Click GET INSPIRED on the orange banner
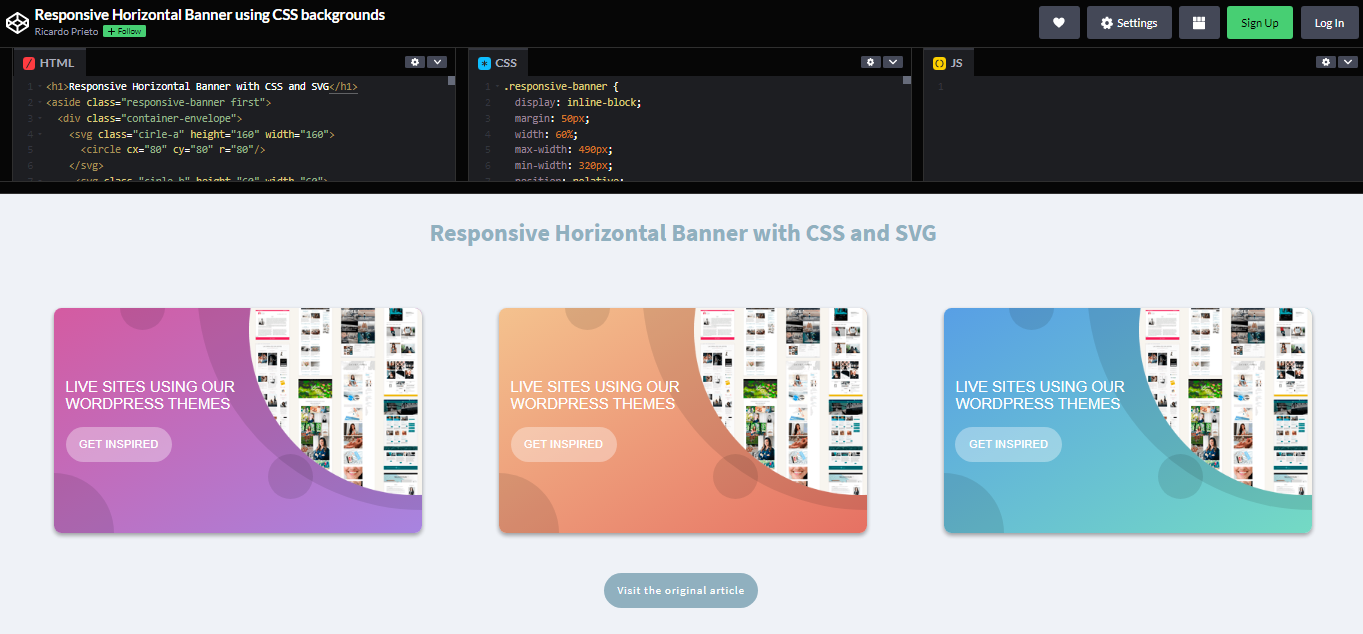1363x634 pixels. [x=563, y=443]
